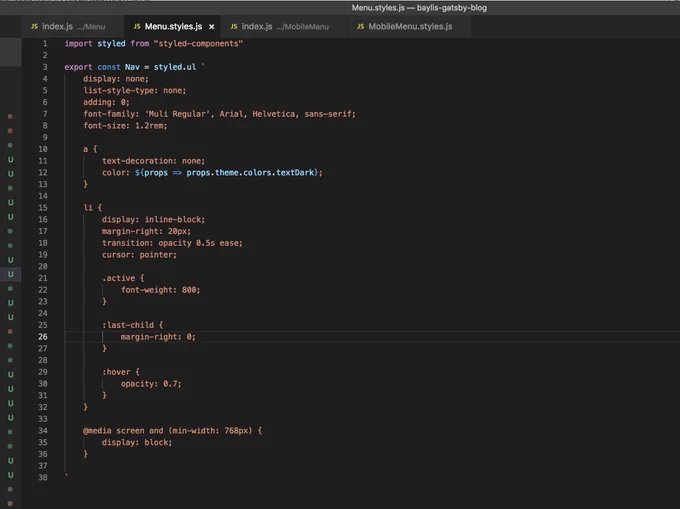Screen dimensions: 680x509
Task: Click the Nav constant name
Action: 132,67
